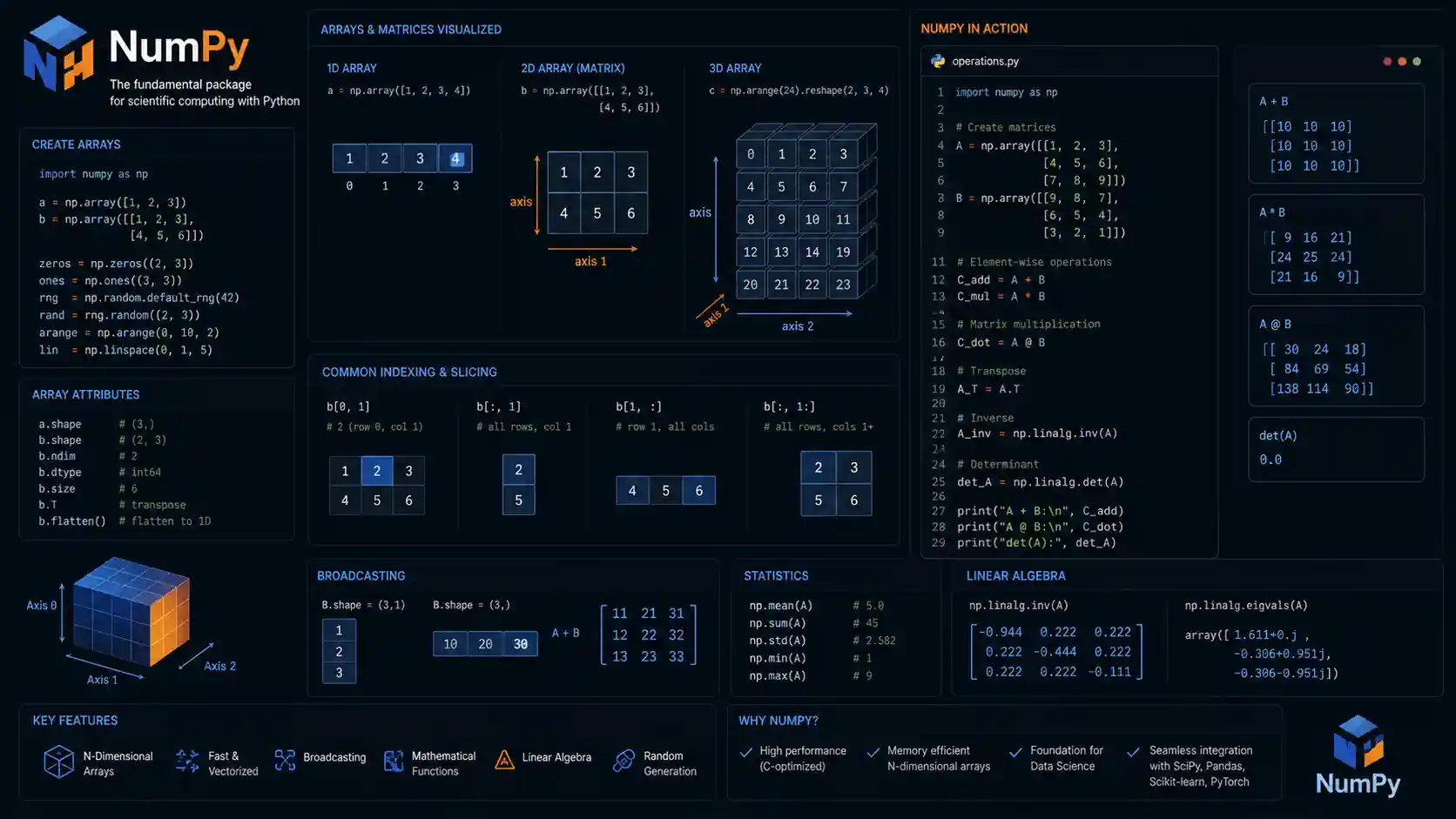The image size is (1456, 819).
Task: Click the Python icon beside operations.py
Action: click(938, 61)
